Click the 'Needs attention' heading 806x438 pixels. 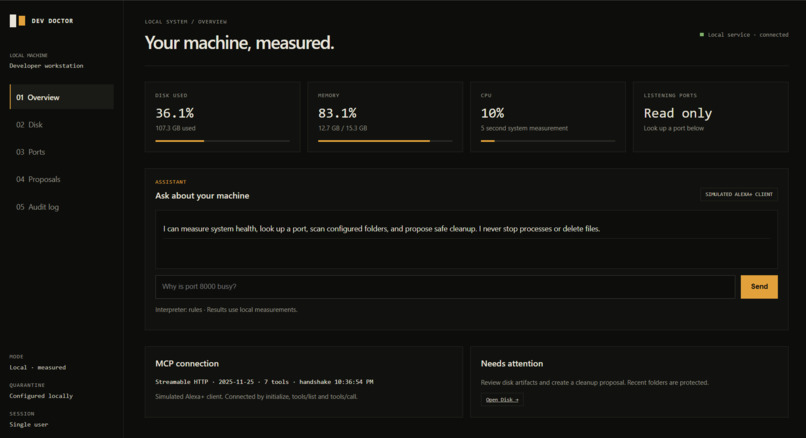[x=512, y=363]
